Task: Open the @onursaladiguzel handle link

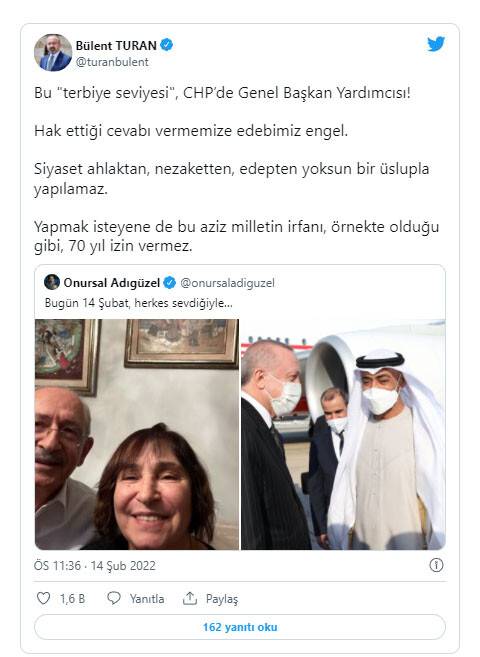Action: tap(227, 283)
